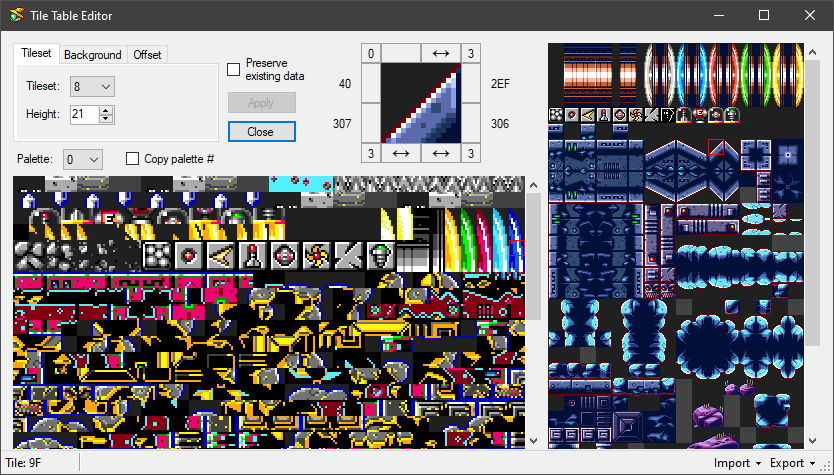Switch to the Tileset tab
Viewport: 834px width, 475px height.
pos(36,53)
